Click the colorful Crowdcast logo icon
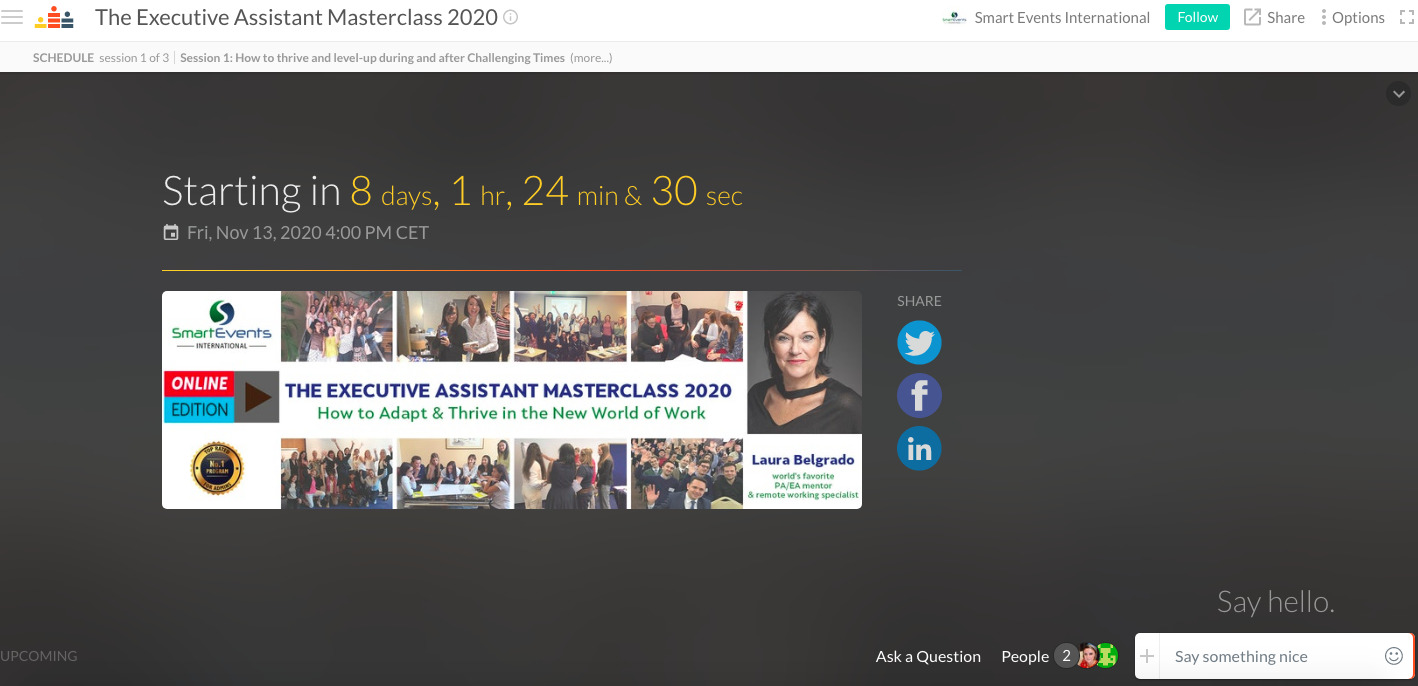1418x686 pixels. click(54, 17)
